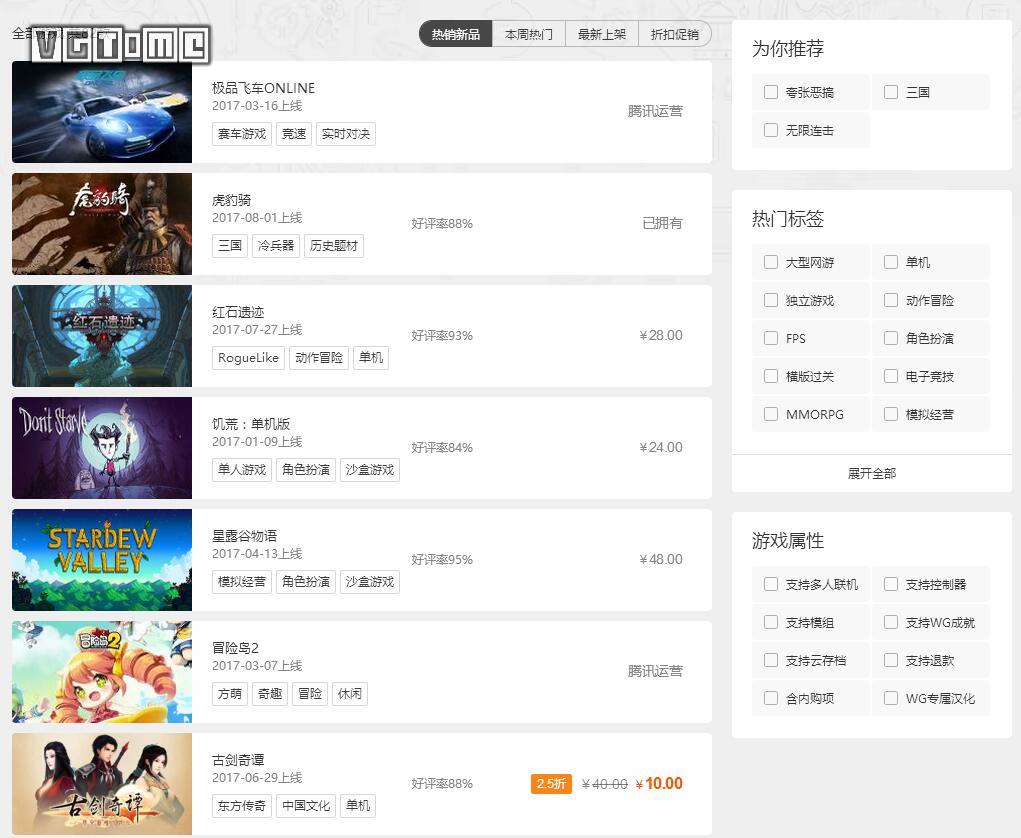Check 支持控制器 under game attributes
The width and height of the screenshot is (1021, 838).
[890, 584]
